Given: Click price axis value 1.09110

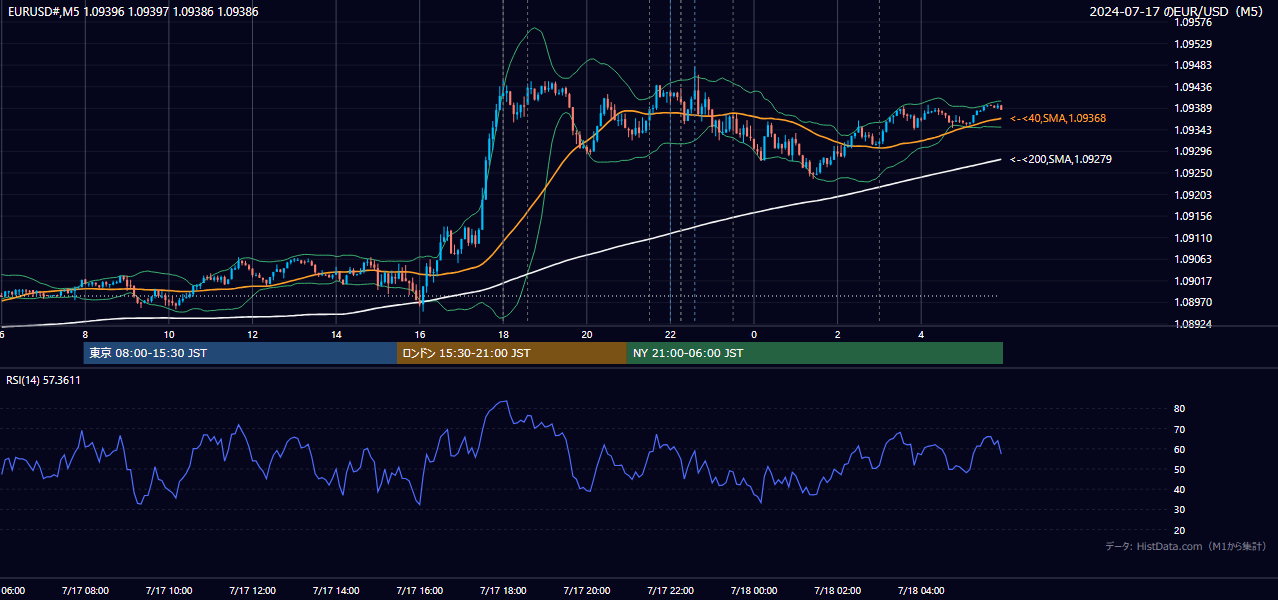Looking at the screenshot, I should point(1193,238).
